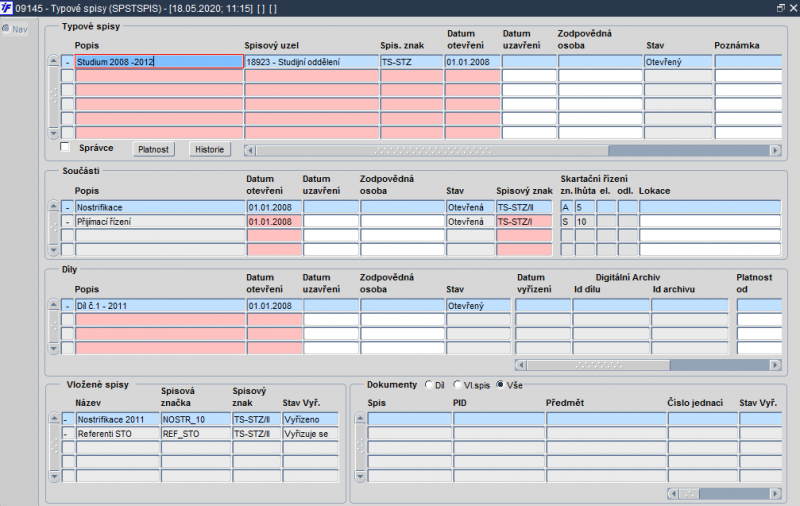Click left arrow of Díly horizontal scrollbar
The width and height of the screenshot is (800, 506).
click(521, 365)
